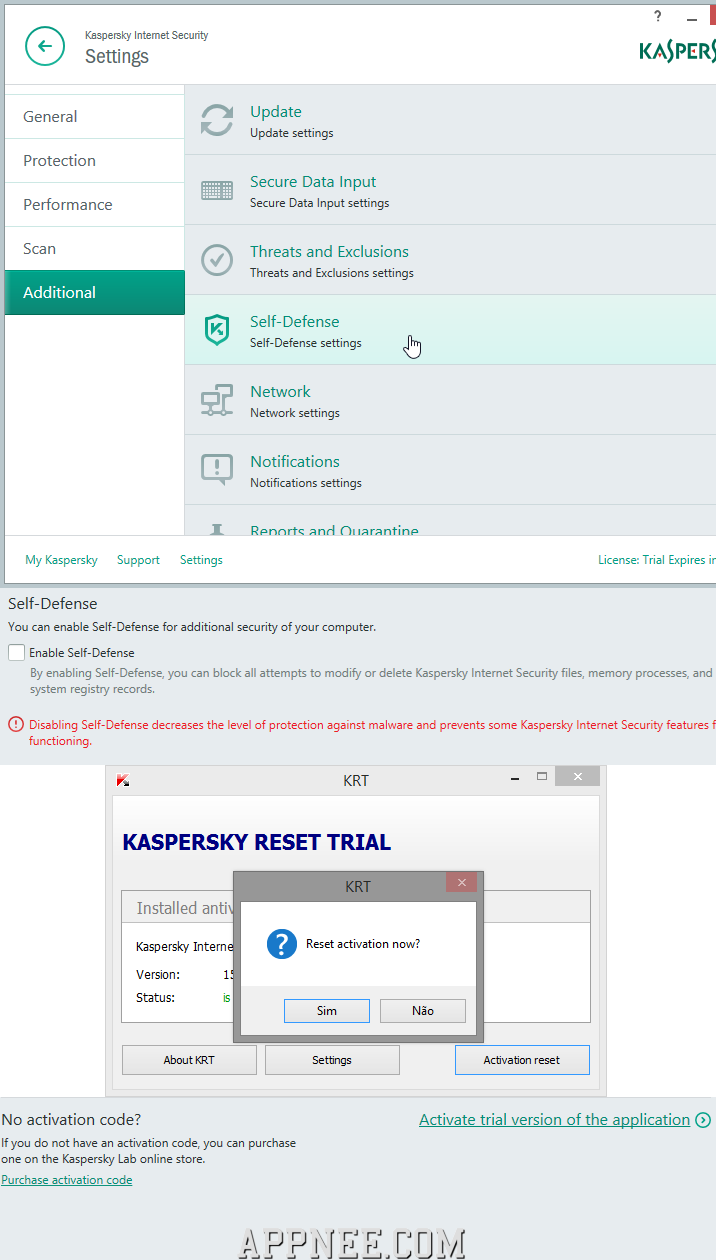Click the Notifications speech bubble icon

(217, 470)
